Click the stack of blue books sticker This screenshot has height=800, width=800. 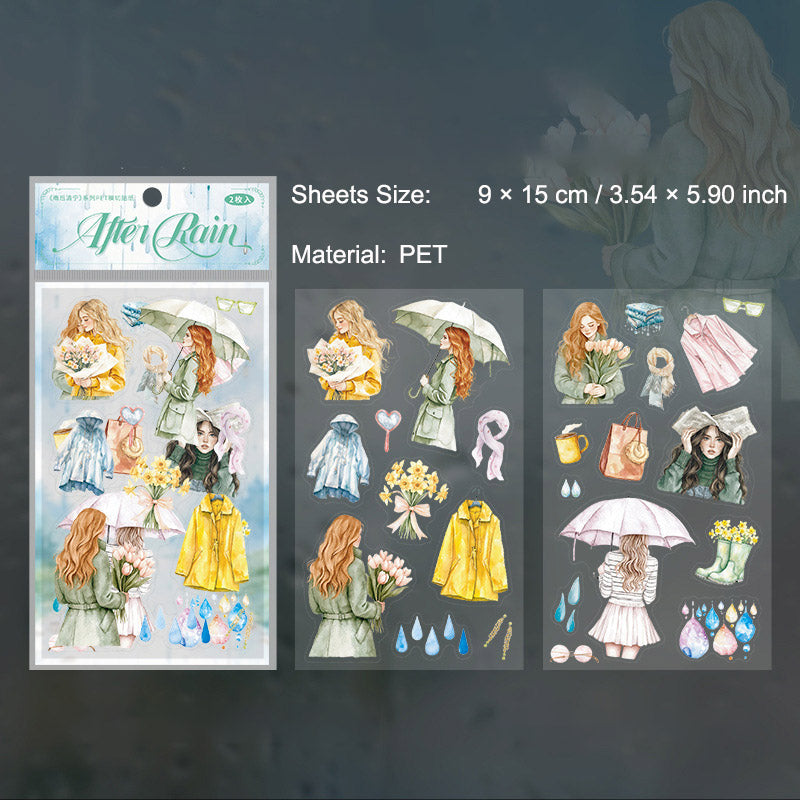[644, 316]
